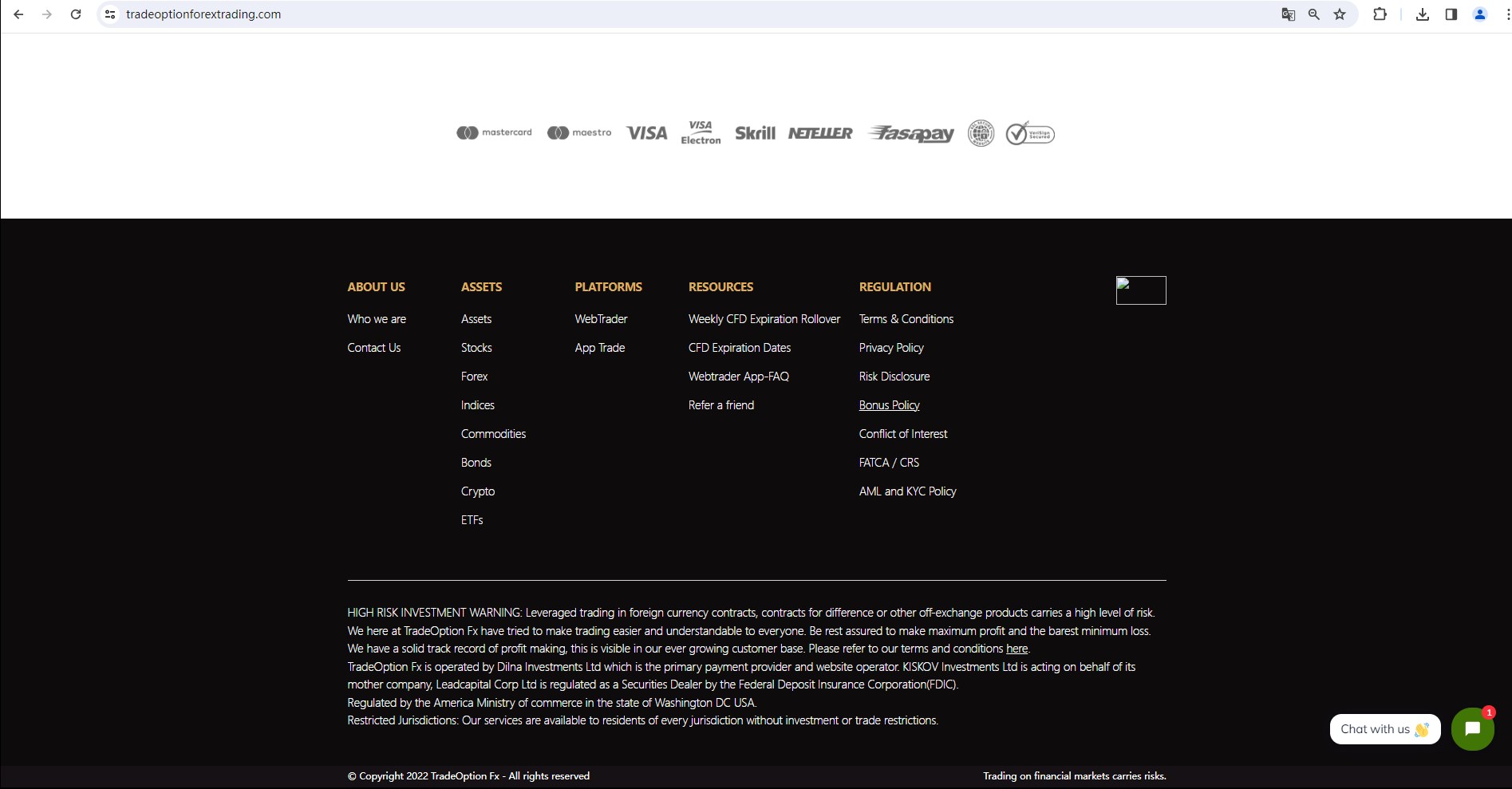Open browser extensions puzzle icon
The height and width of the screenshot is (789, 1512).
coord(1380,14)
